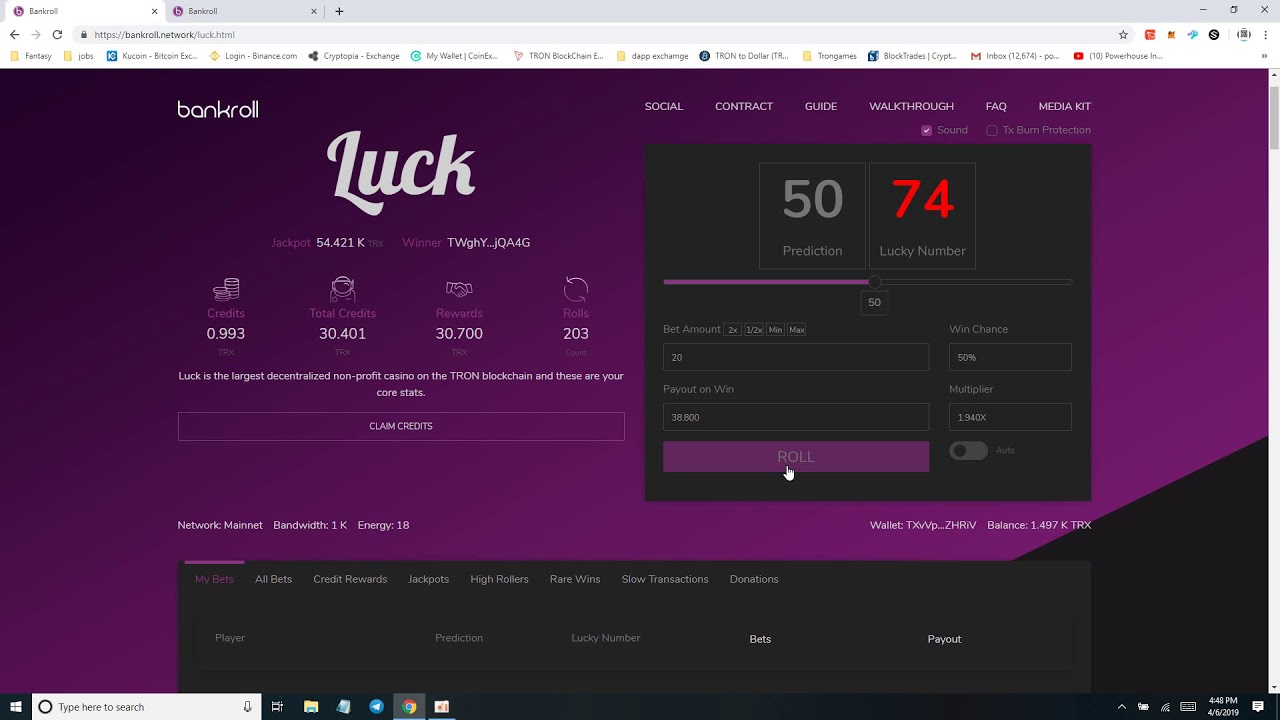Open the Donations tab
This screenshot has height=720, width=1280.
(x=754, y=579)
